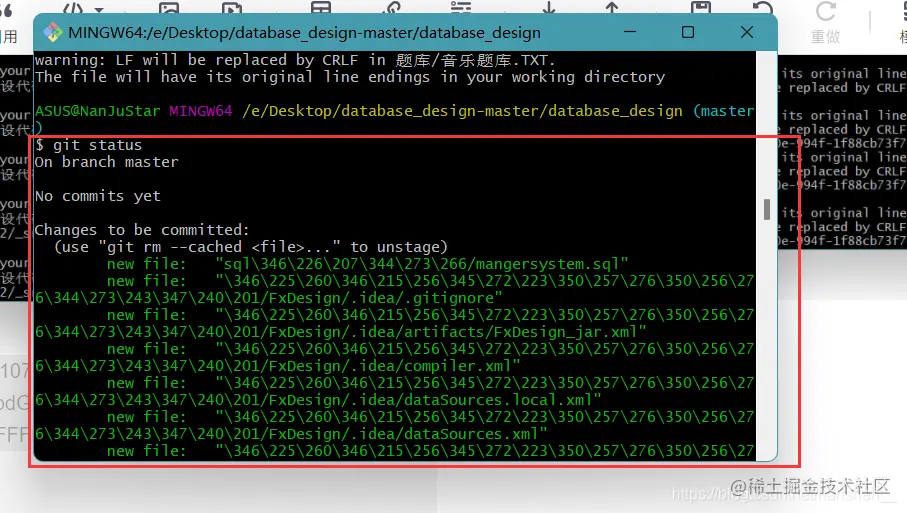Click the line ending in ".idea/.gitignore"
The height and width of the screenshot is (513, 907).
pos(268,298)
